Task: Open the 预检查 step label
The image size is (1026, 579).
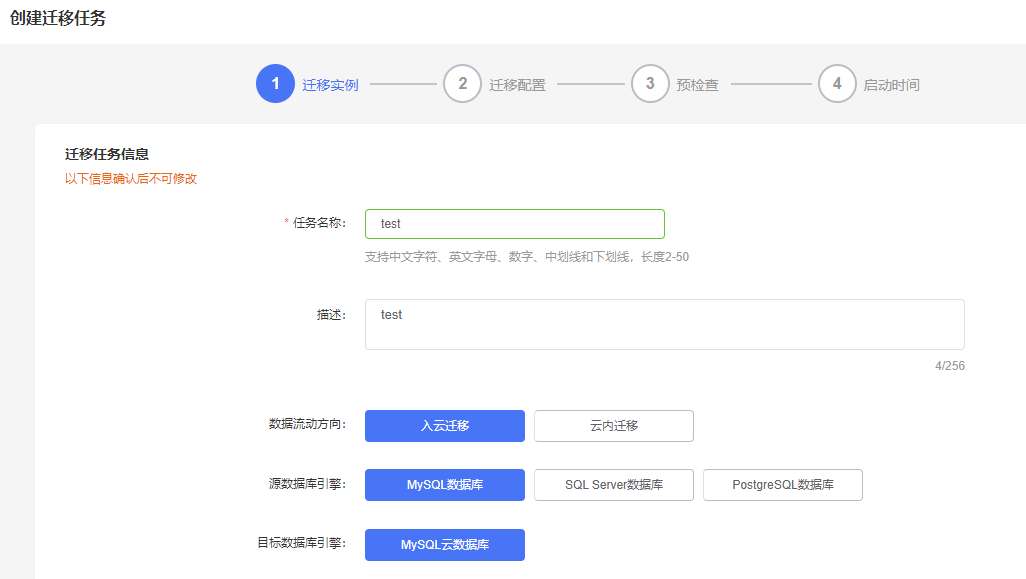Action: click(x=697, y=85)
